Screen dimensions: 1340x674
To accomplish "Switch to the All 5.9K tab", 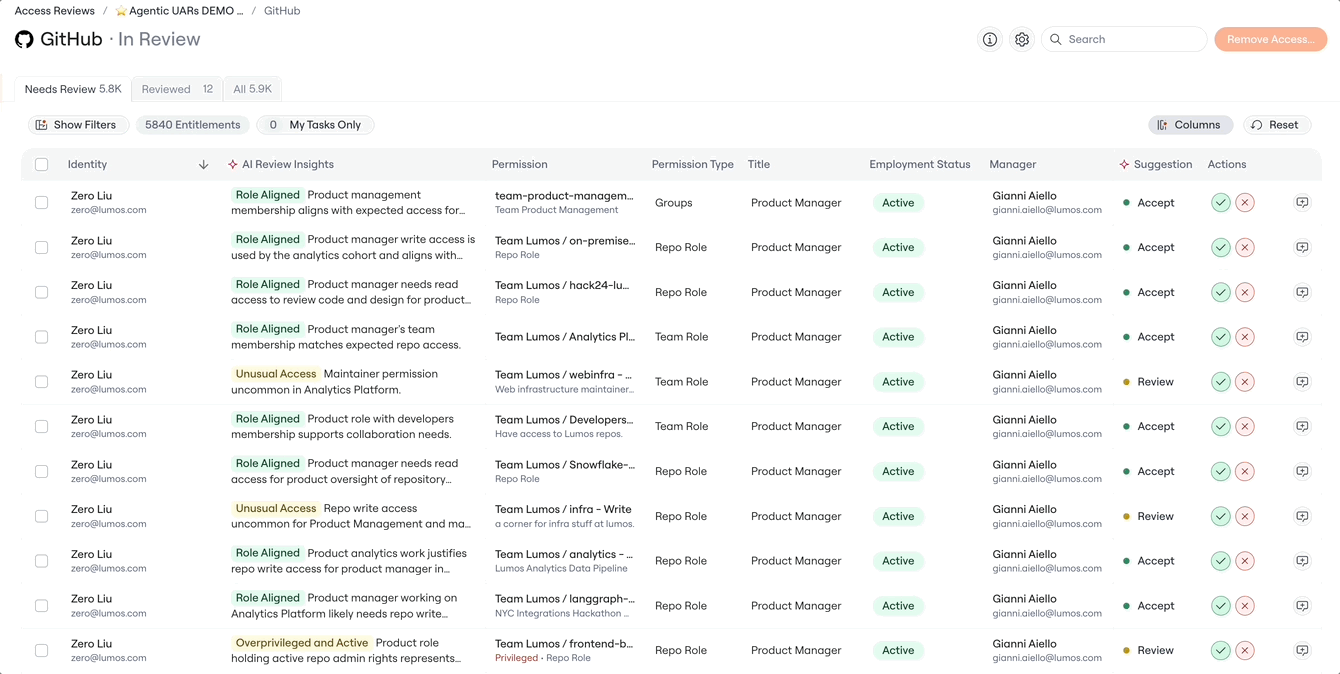I will (x=252, y=89).
